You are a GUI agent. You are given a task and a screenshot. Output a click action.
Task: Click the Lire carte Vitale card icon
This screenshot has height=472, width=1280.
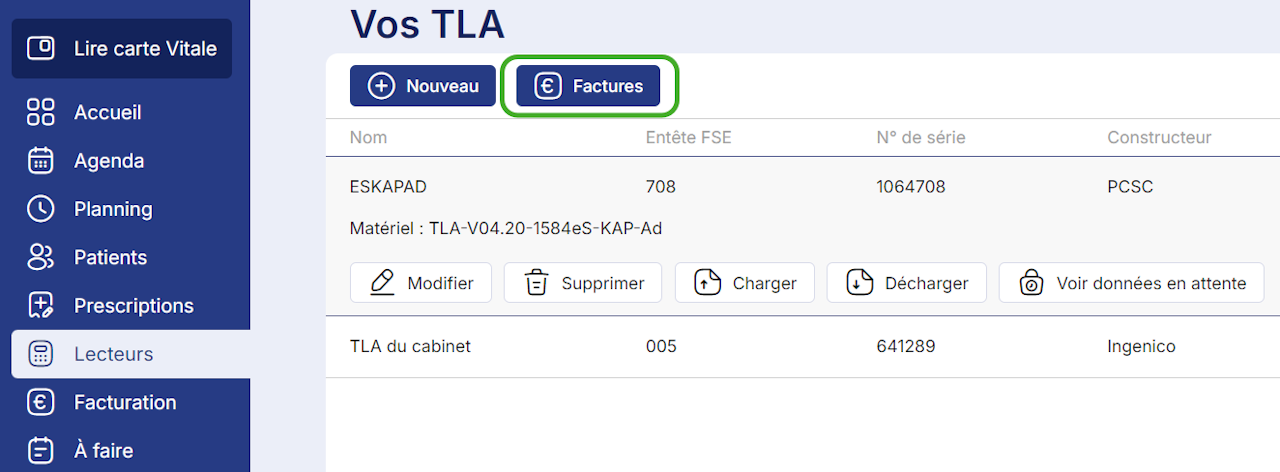click(41, 48)
